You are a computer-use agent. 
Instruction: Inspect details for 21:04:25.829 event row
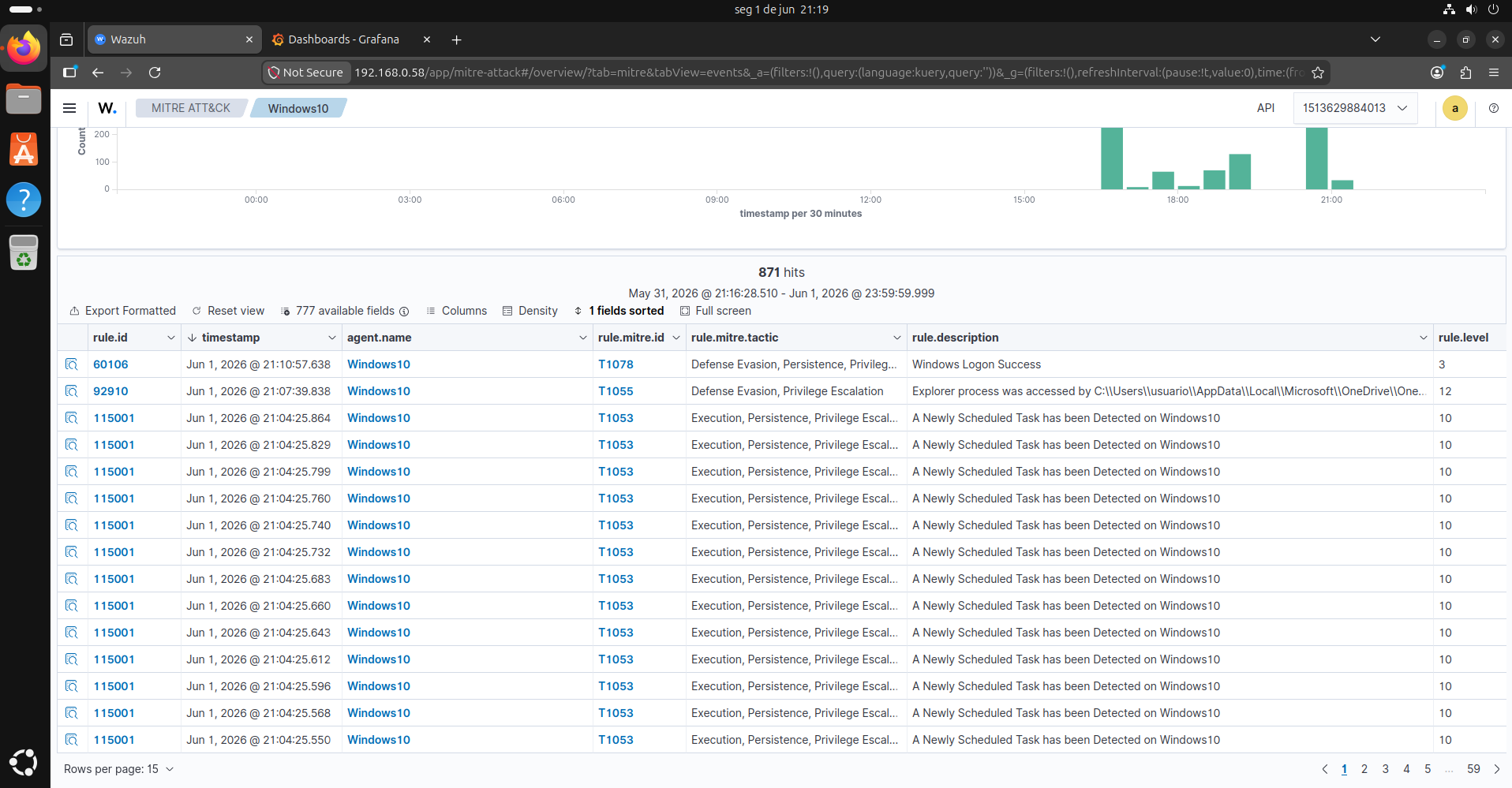click(x=72, y=445)
